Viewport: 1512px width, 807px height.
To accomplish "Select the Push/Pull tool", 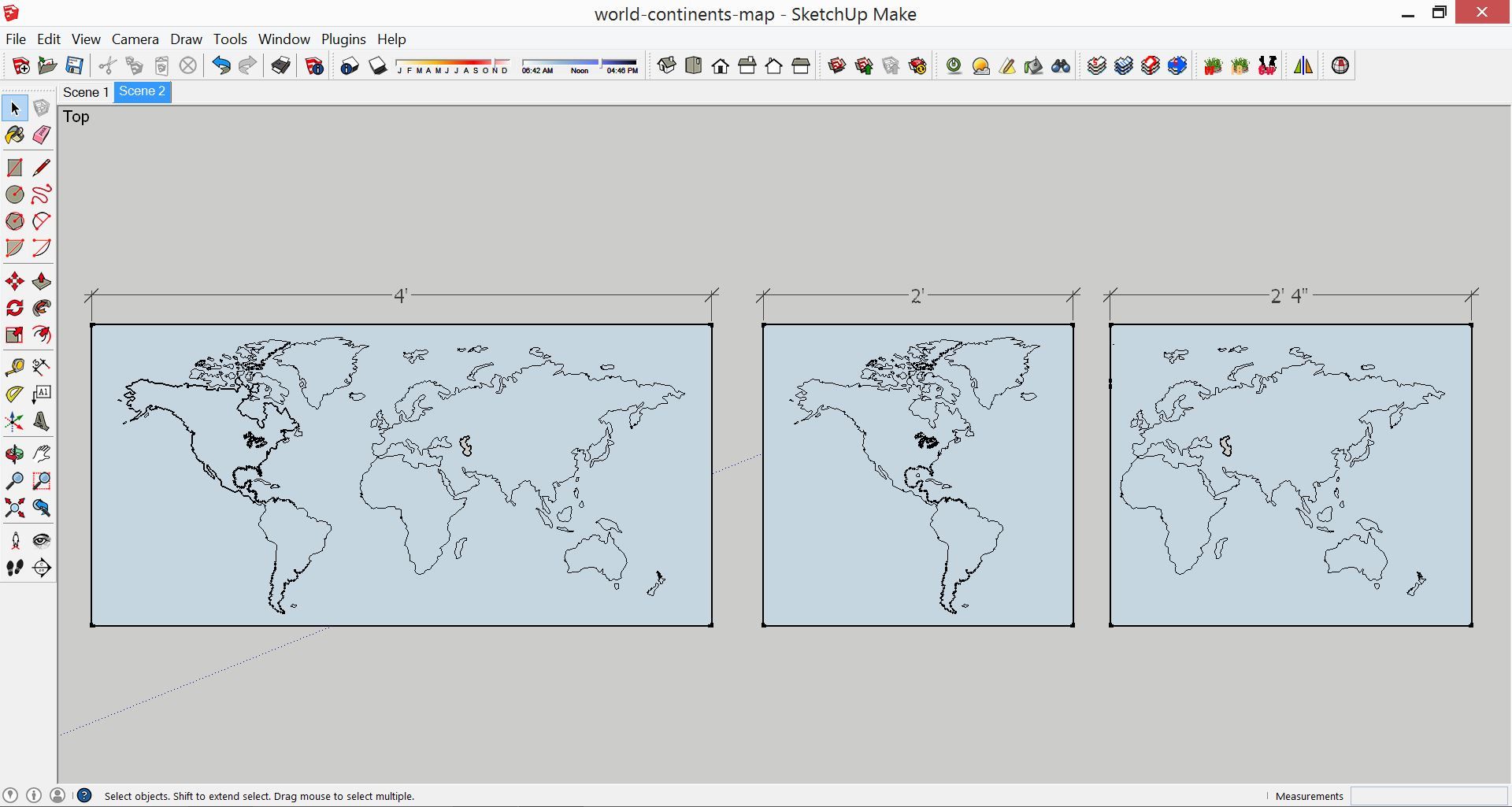I will (x=41, y=281).
